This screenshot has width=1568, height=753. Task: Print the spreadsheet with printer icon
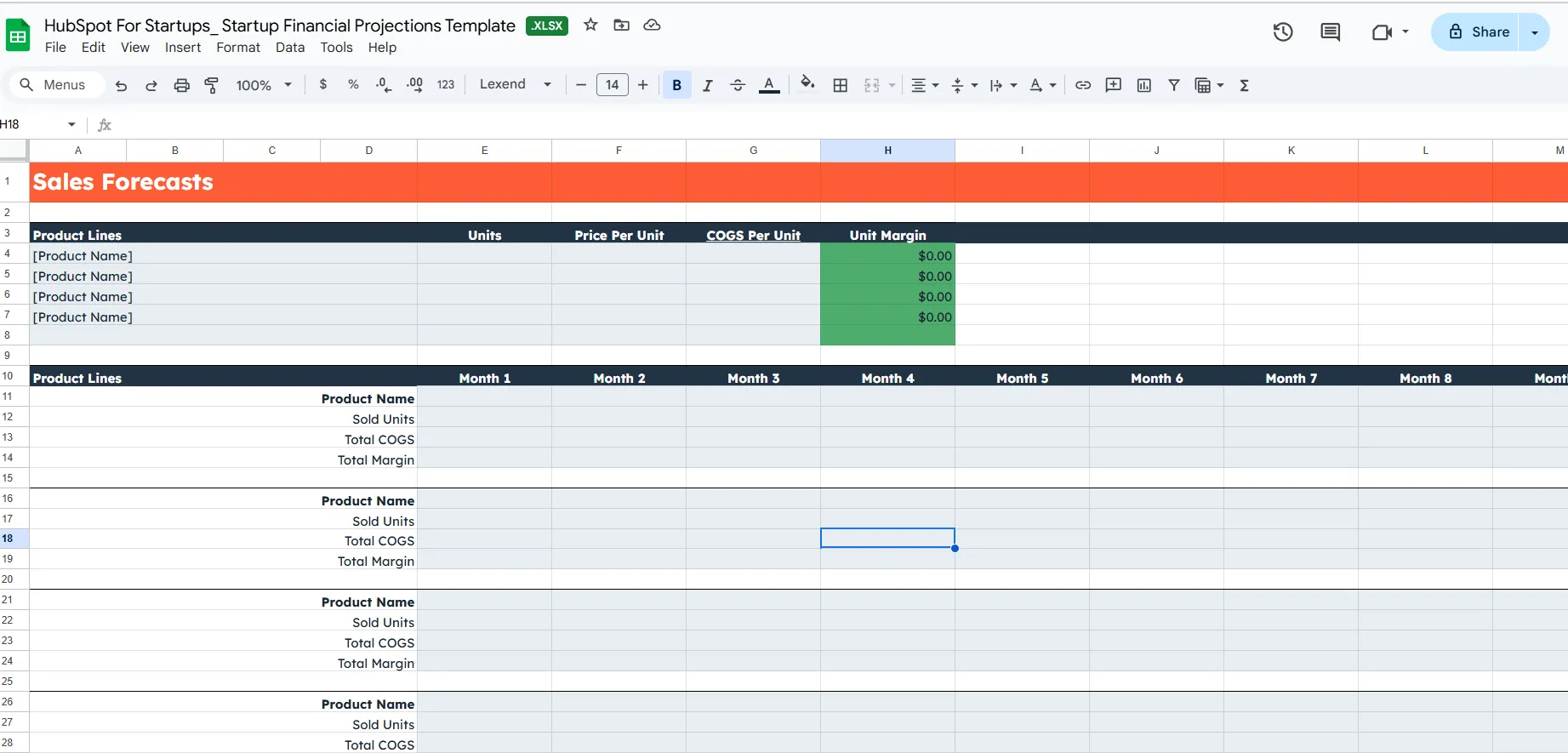pyautogui.click(x=182, y=85)
